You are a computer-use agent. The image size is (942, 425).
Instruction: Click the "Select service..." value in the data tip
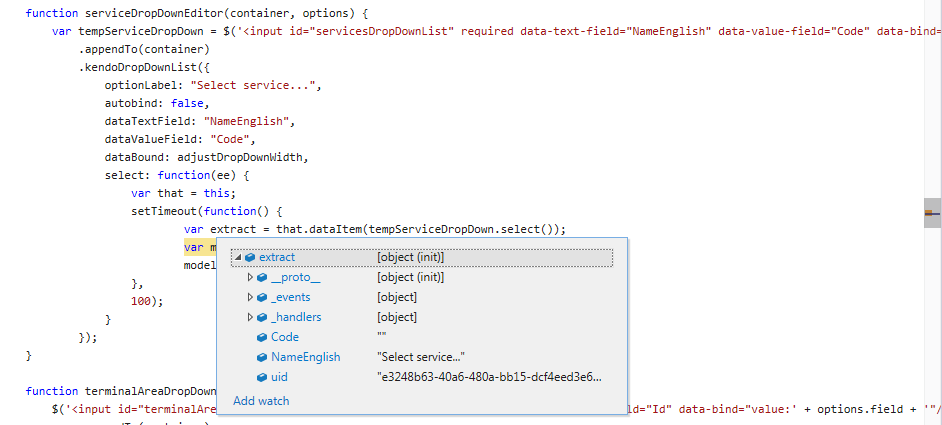(421, 357)
